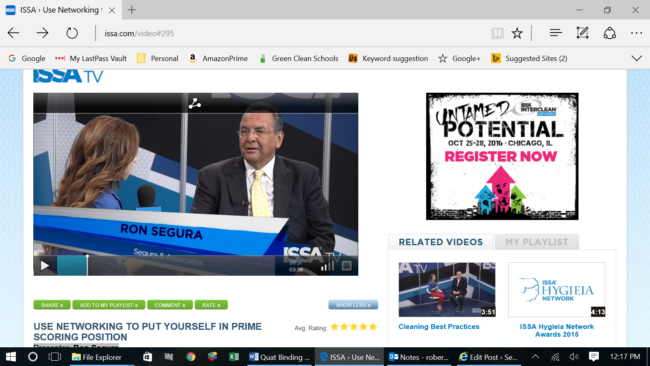Open the Windows Start menu
Screen dimensions: 650x366
[11, 357]
